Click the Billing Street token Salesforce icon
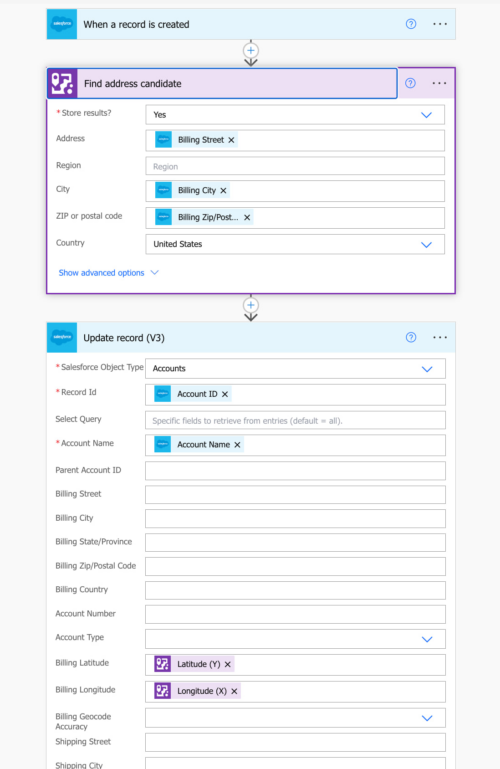This screenshot has height=769, width=500. tap(163, 140)
